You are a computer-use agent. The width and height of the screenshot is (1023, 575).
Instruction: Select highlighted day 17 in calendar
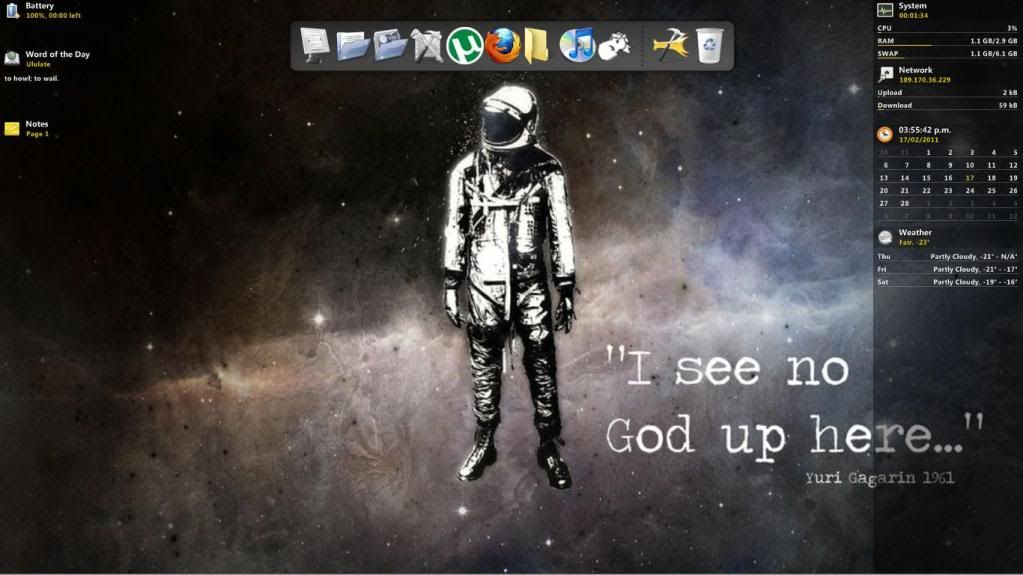pyautogui.click(x=970, y=178)
